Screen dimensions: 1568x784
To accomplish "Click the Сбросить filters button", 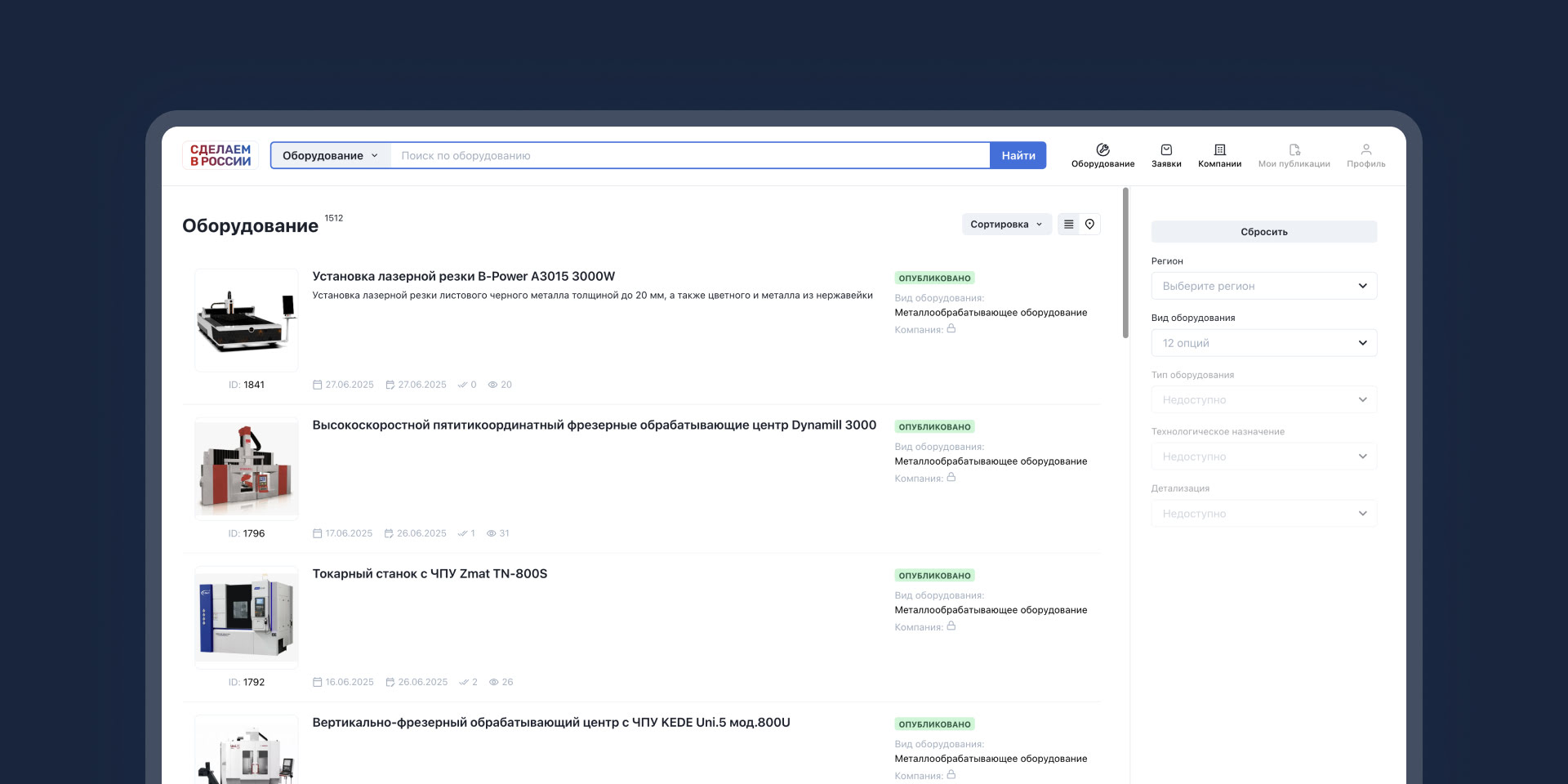I will pos(1264,232).
